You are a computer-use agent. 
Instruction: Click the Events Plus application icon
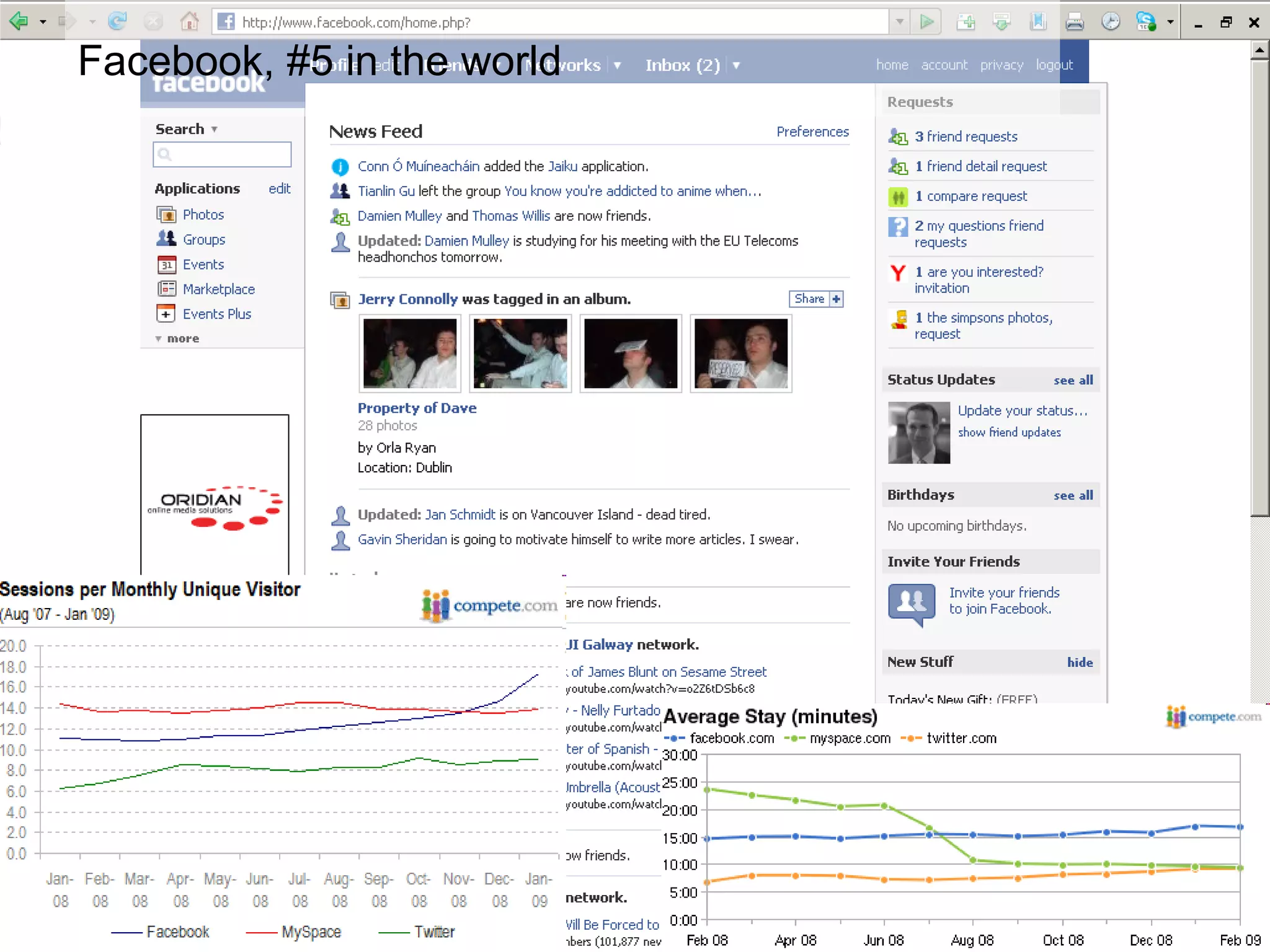(166, 314)
